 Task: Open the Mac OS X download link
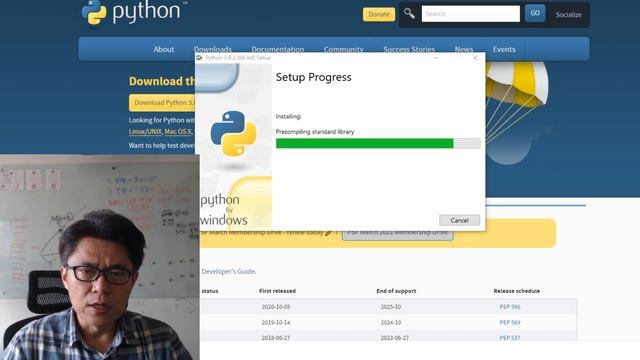[x=178, y=132]
